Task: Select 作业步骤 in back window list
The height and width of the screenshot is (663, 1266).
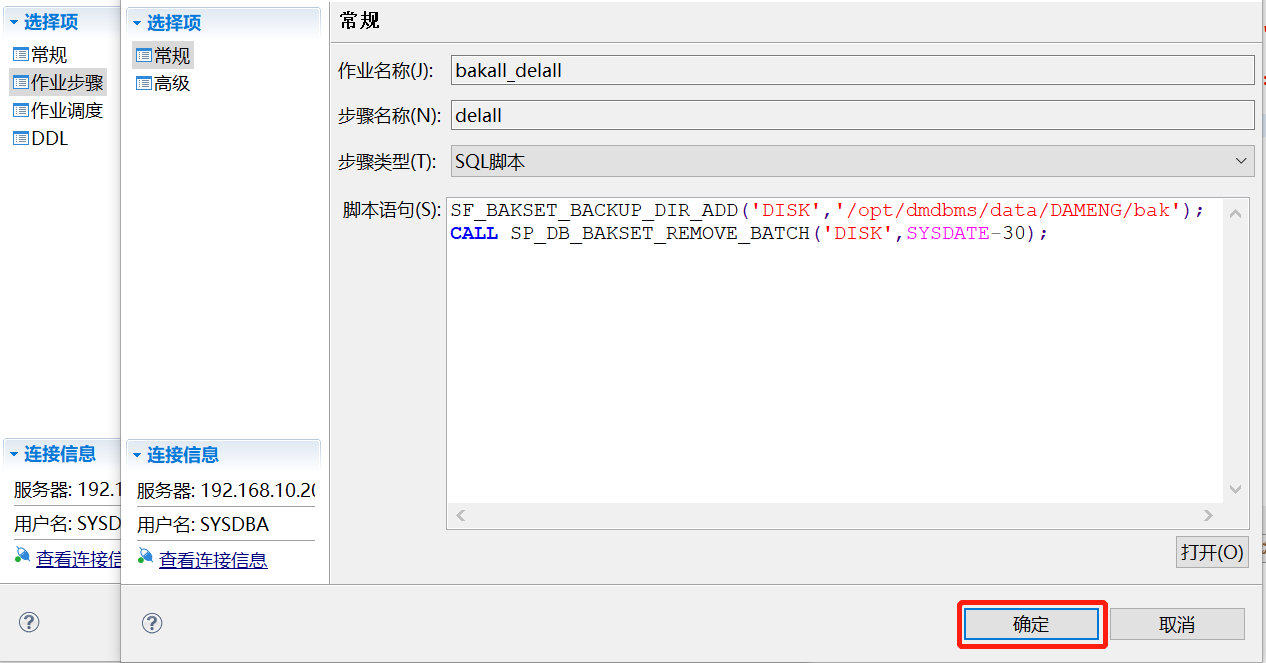Action: pyautogui.click(x=58, y=83)
